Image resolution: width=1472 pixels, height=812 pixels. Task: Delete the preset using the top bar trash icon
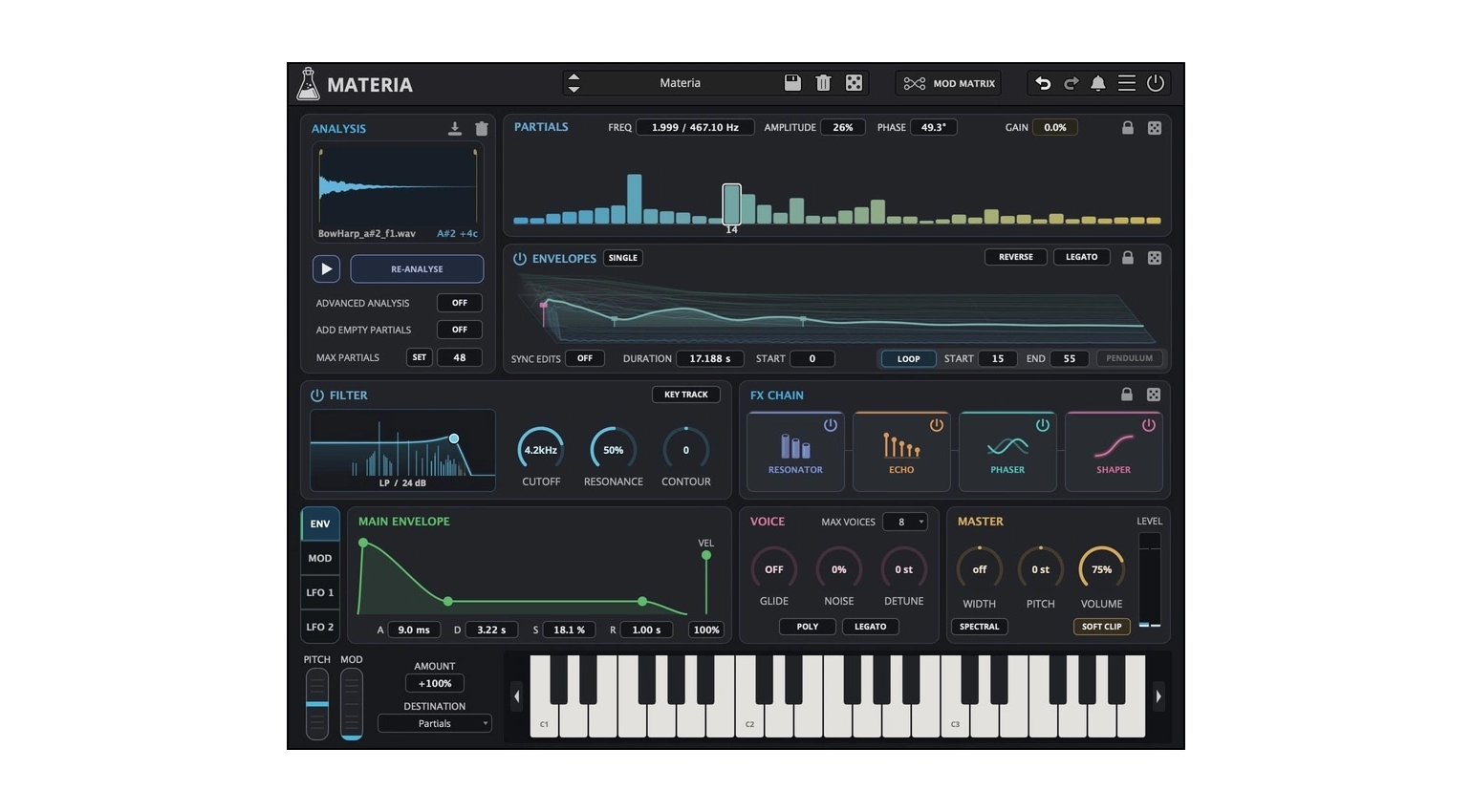point(823,83)
